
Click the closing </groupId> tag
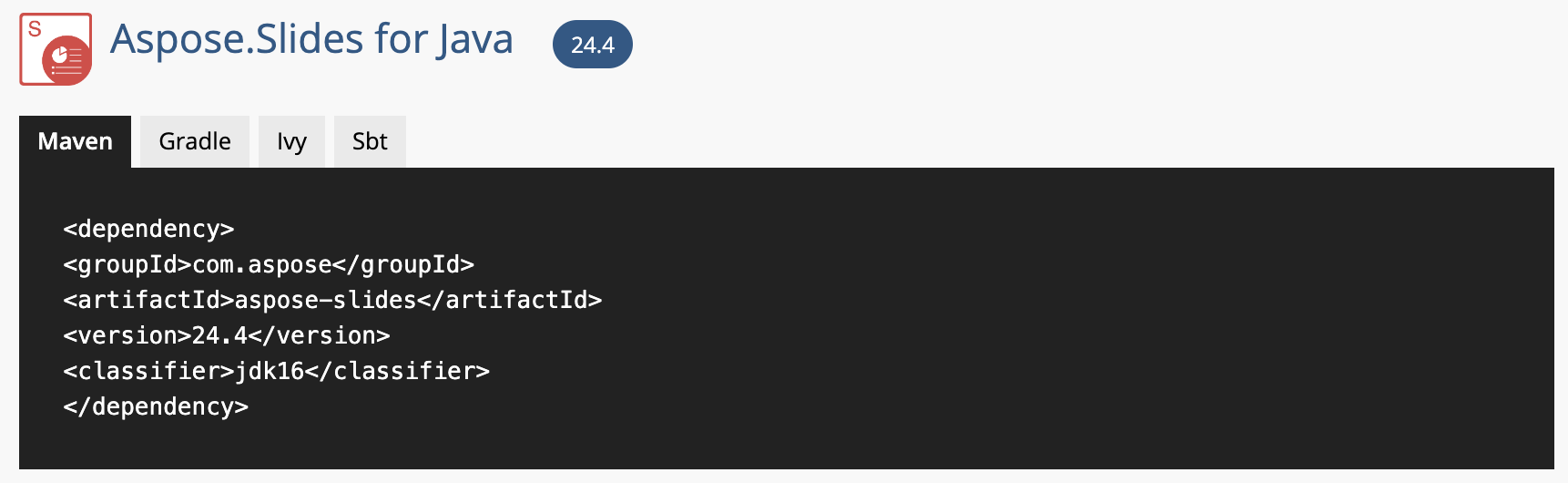[403, 264]
